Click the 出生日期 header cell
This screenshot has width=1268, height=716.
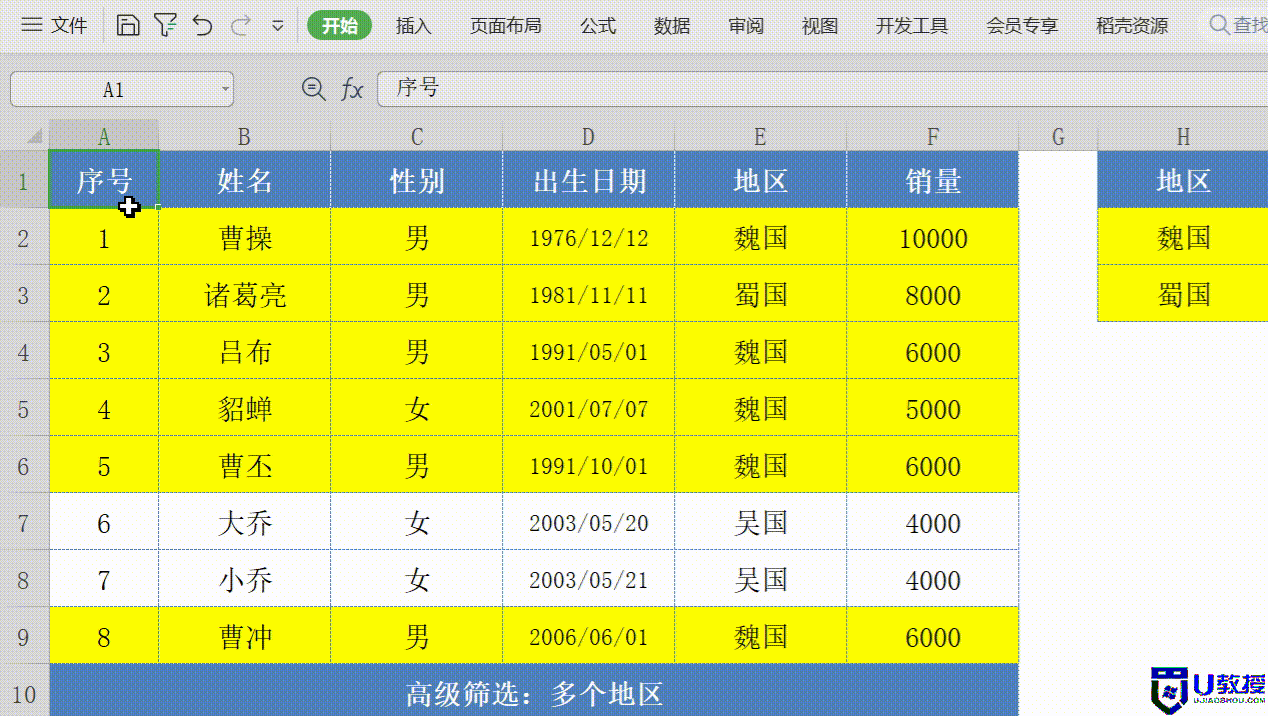pyautogui.click(x=588, y=180)
